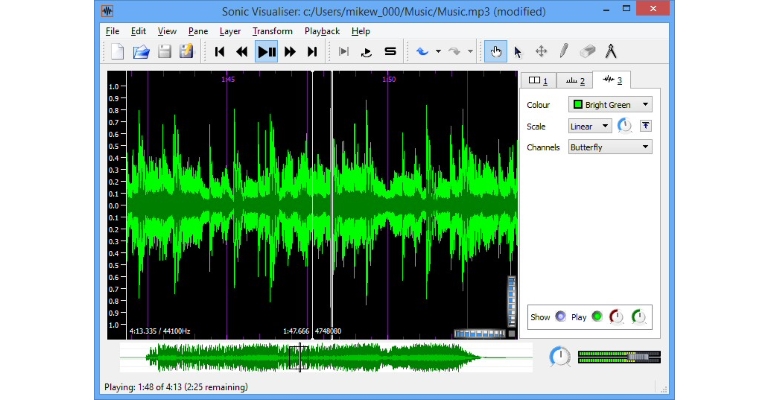Select the Measure tool icon
Screen dimensions: 770x400
610,51
